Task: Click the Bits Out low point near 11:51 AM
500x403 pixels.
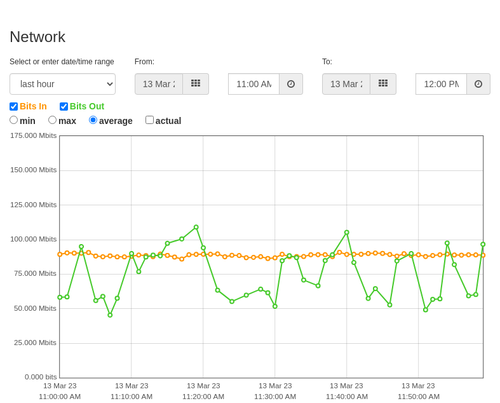Action: (x=425, y=310)
